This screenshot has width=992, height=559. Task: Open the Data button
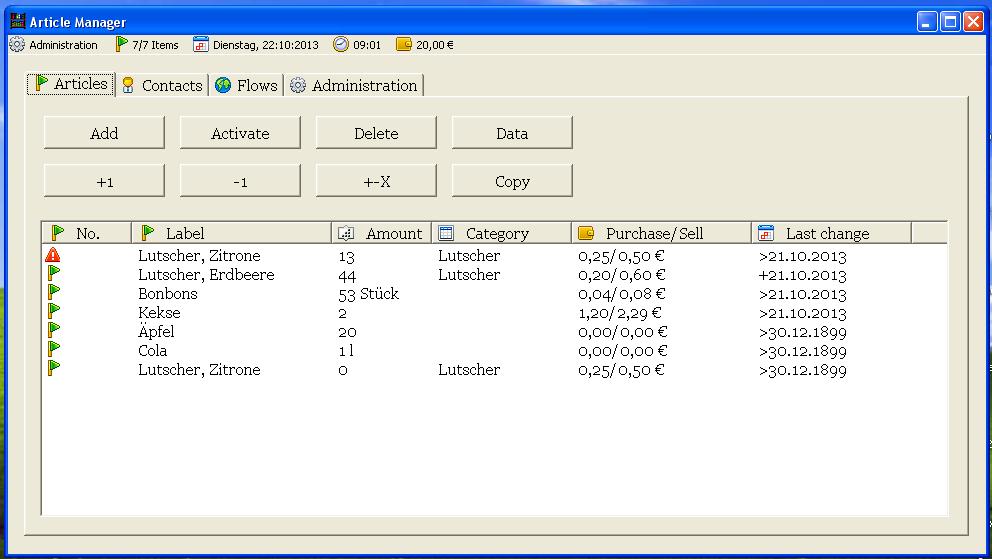512,133
